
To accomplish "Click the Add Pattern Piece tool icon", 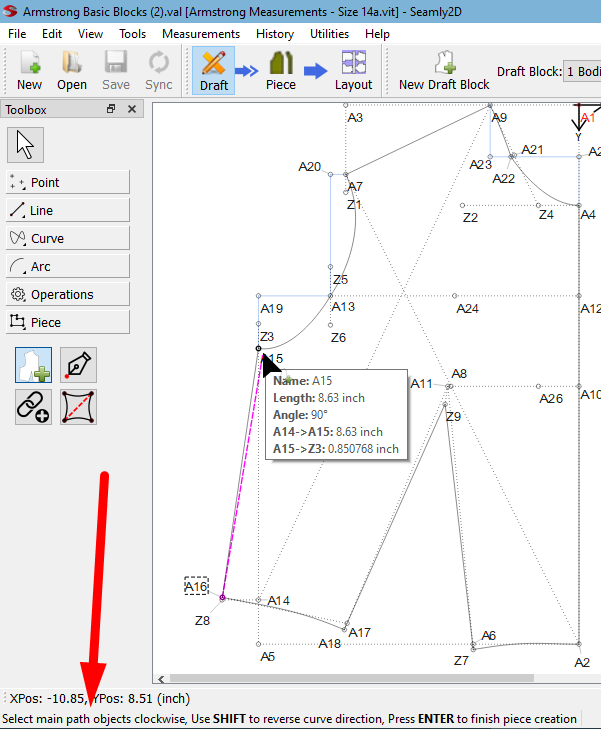I will [x=33, y=364].
